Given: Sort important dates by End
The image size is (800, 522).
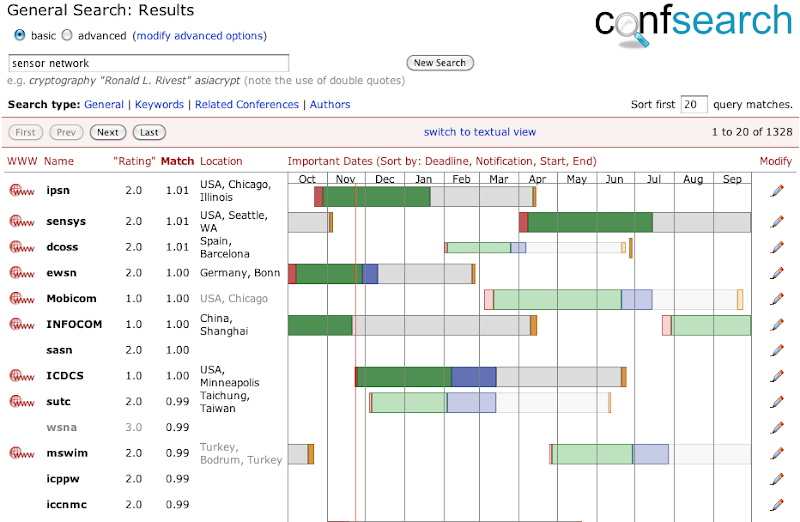Looking at the screenshot, I should point(582,161).
